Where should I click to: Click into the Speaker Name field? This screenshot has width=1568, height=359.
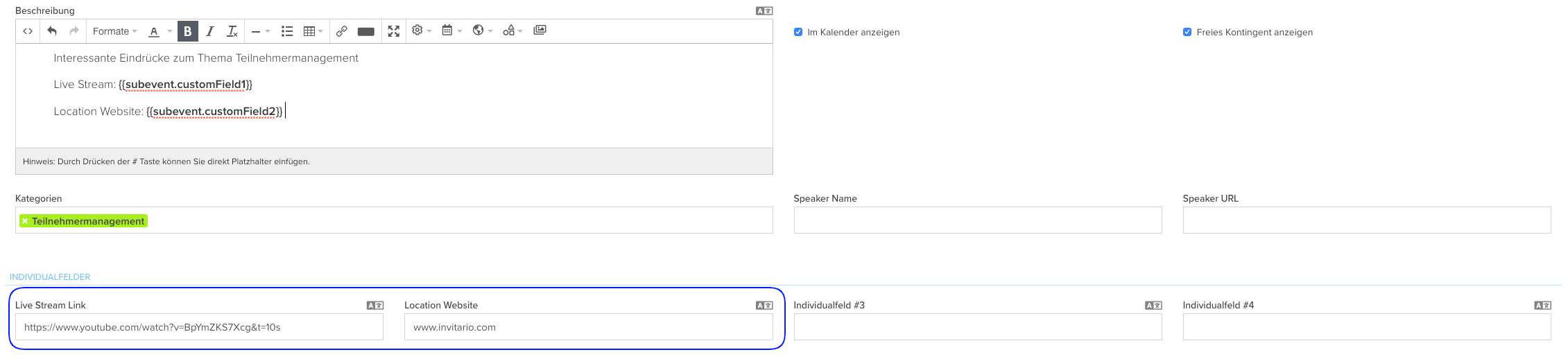pos(977,220)
